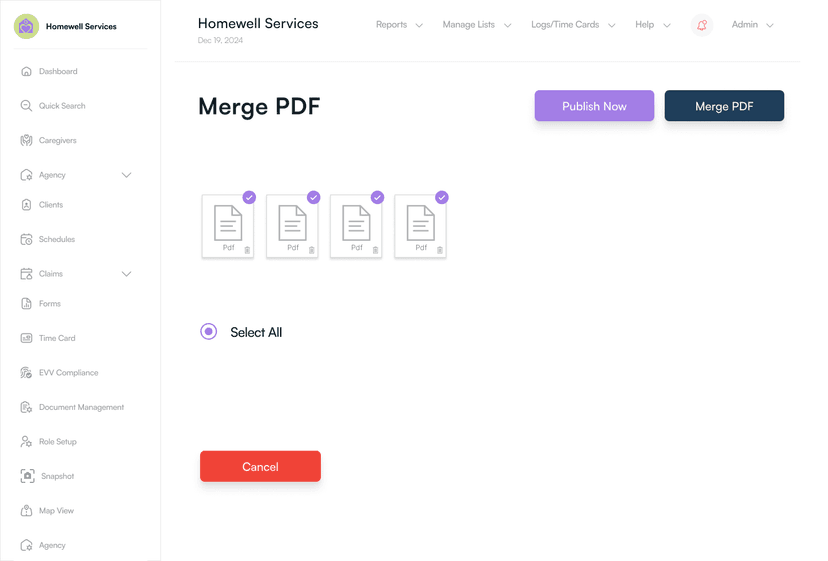
Task: Deselect the fourth PDF's checkmark
Action: coord(441,198)
